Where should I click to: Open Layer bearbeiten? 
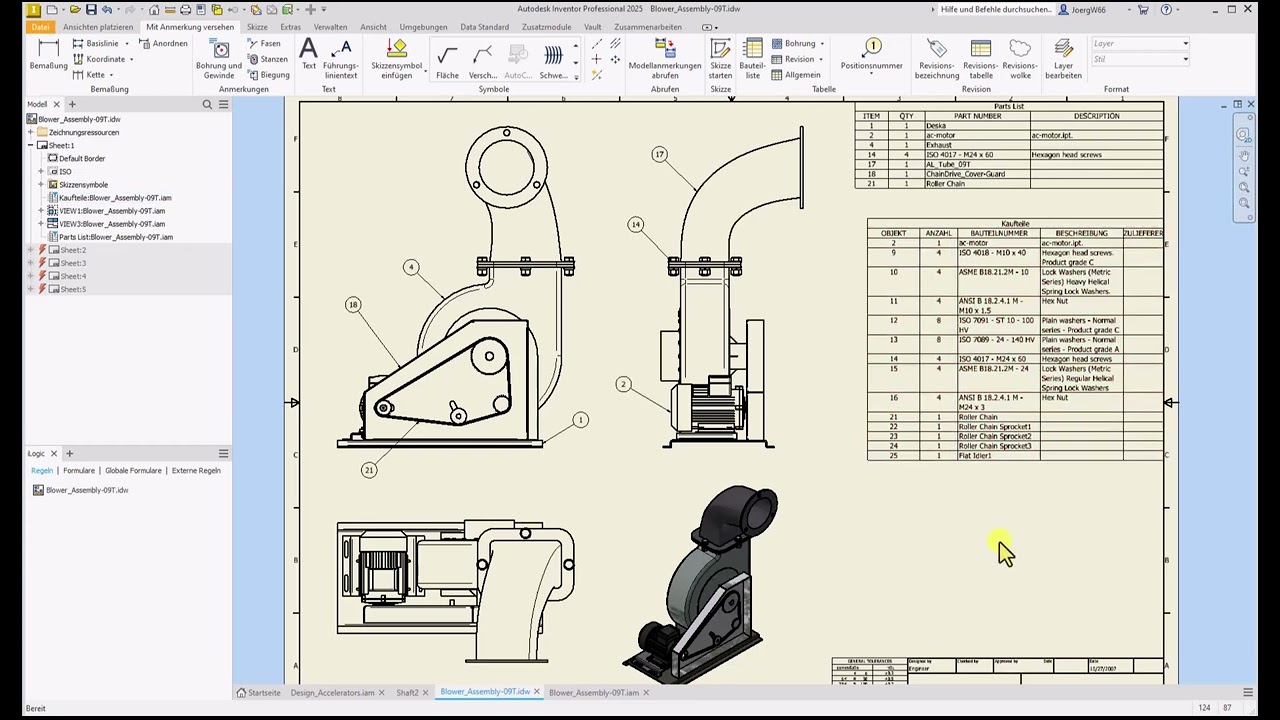pos(1063,60)
